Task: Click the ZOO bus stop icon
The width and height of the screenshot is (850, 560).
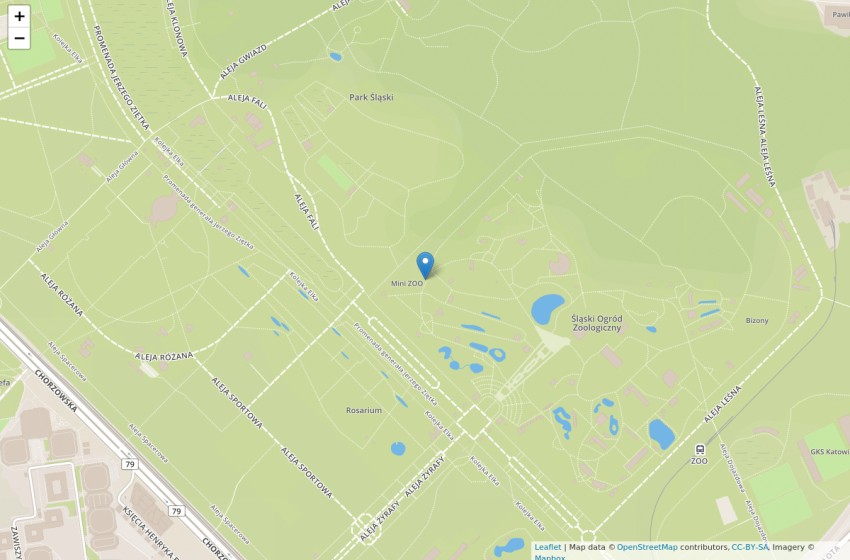Action: click(x=700, y=449)
